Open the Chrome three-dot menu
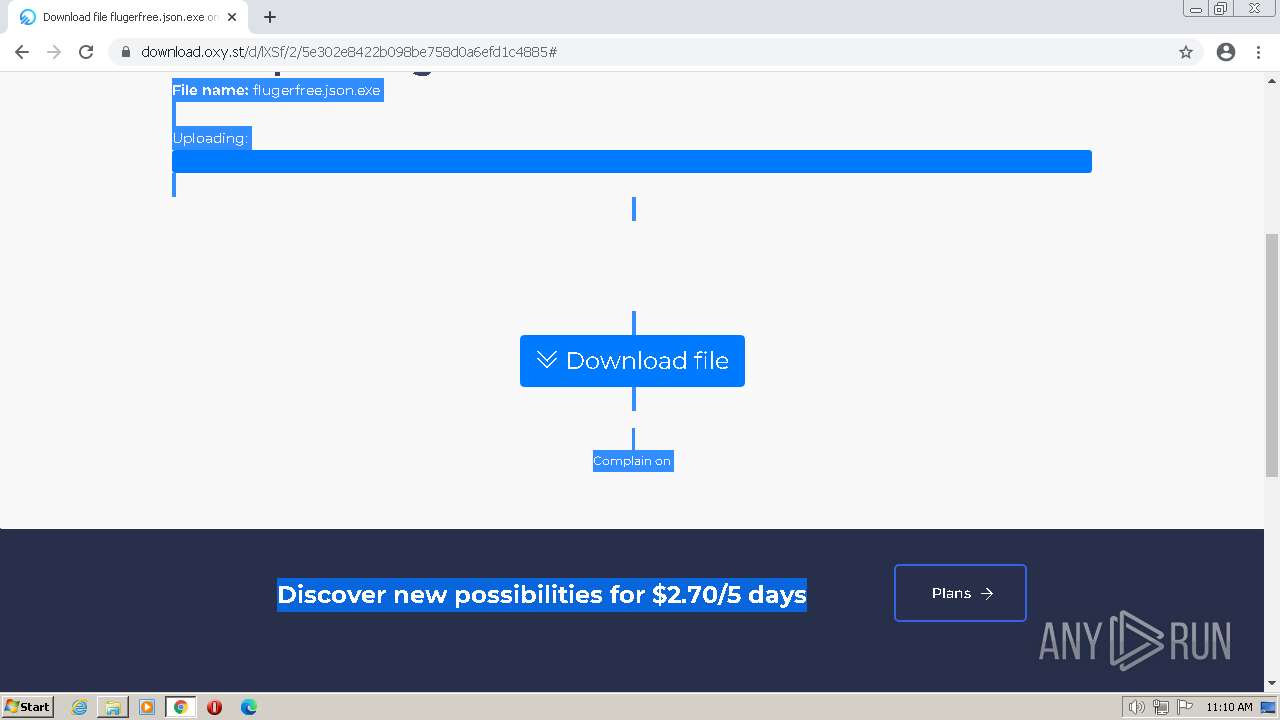The width and height of the screenshot is (1280, 720). [x=1258, y=52]
